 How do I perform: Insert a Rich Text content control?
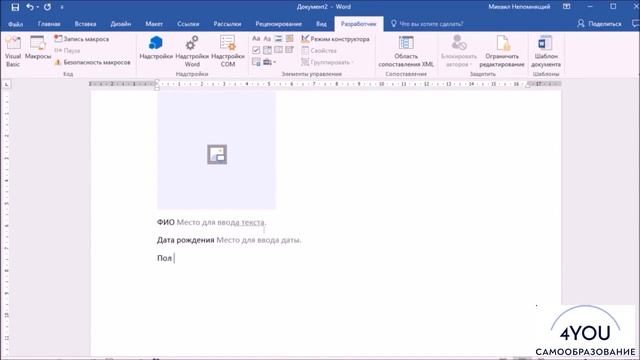point(256,39)
